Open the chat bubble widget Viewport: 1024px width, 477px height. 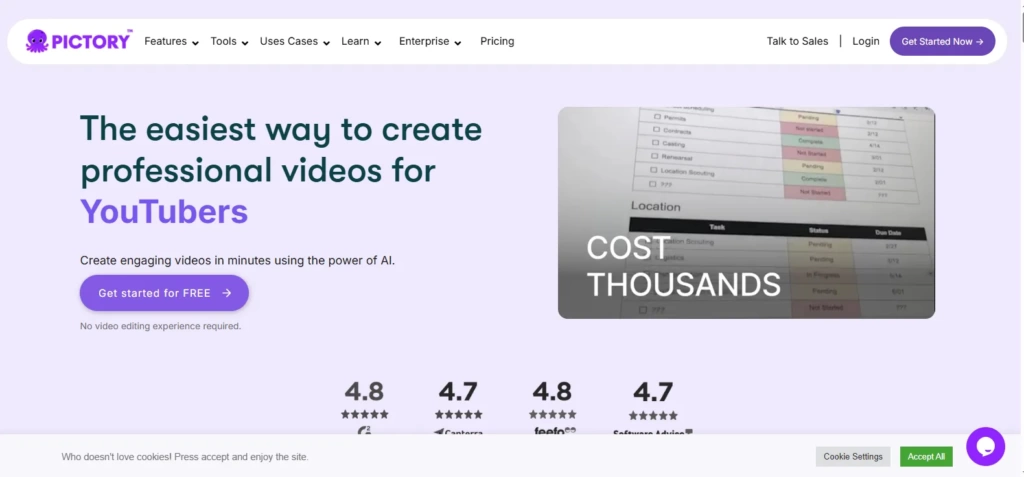[x=985, y=446]
